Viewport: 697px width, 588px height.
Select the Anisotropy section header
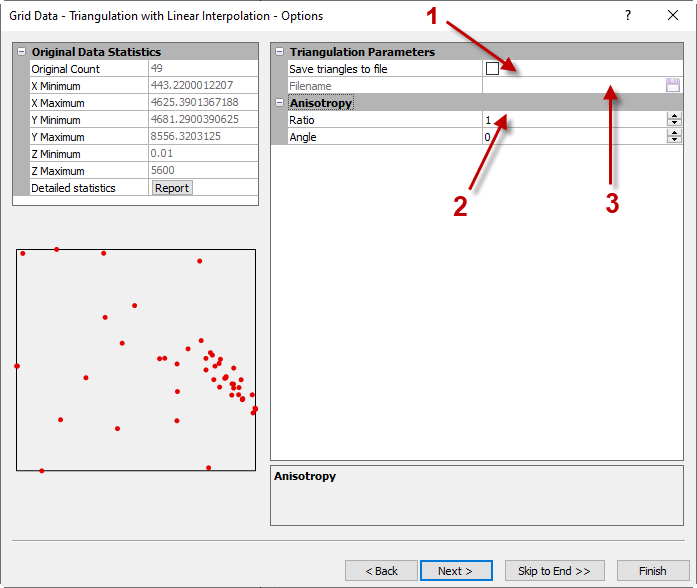[x=321, y=103]
